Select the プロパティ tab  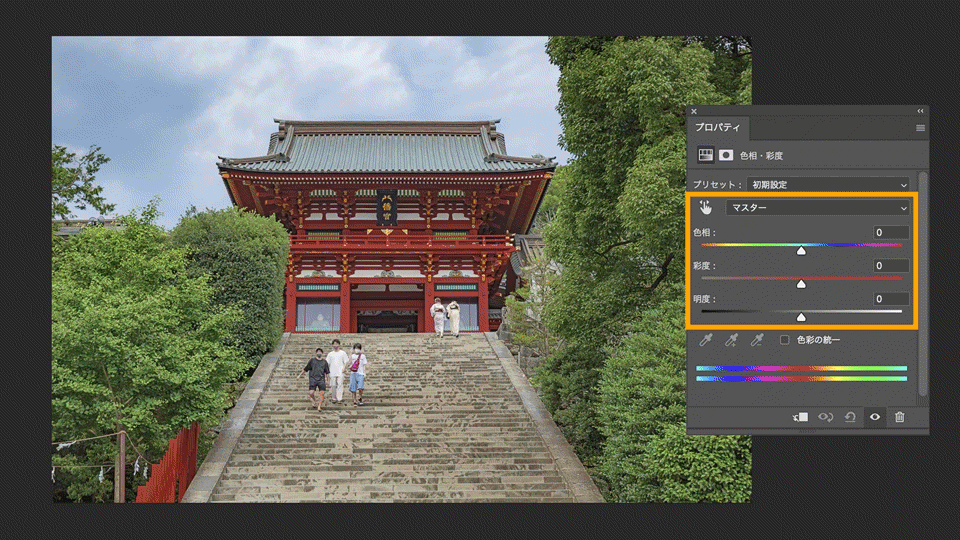[x=717, y=127]
